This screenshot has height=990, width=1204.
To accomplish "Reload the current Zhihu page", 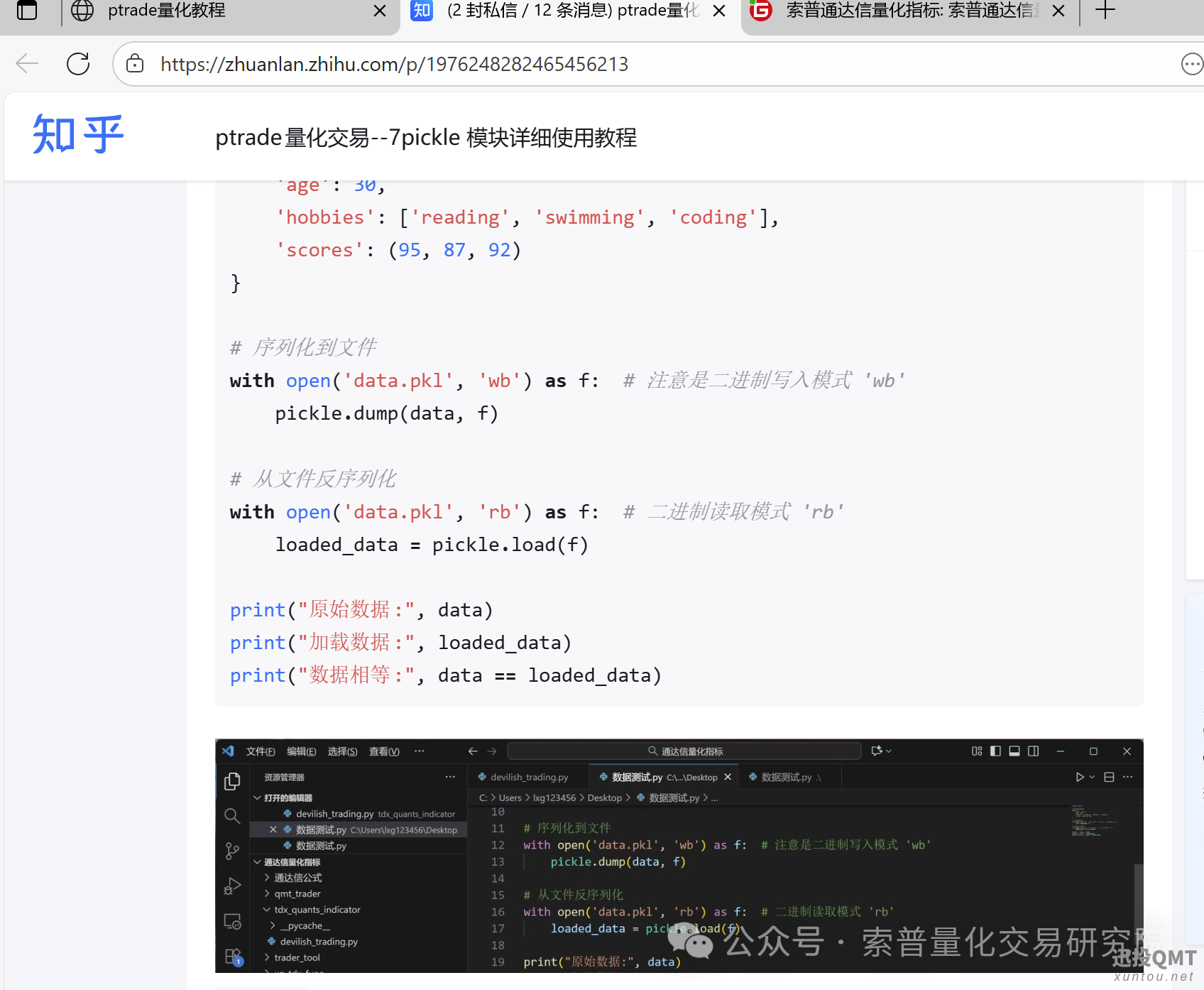I will (x=78, y=63).
